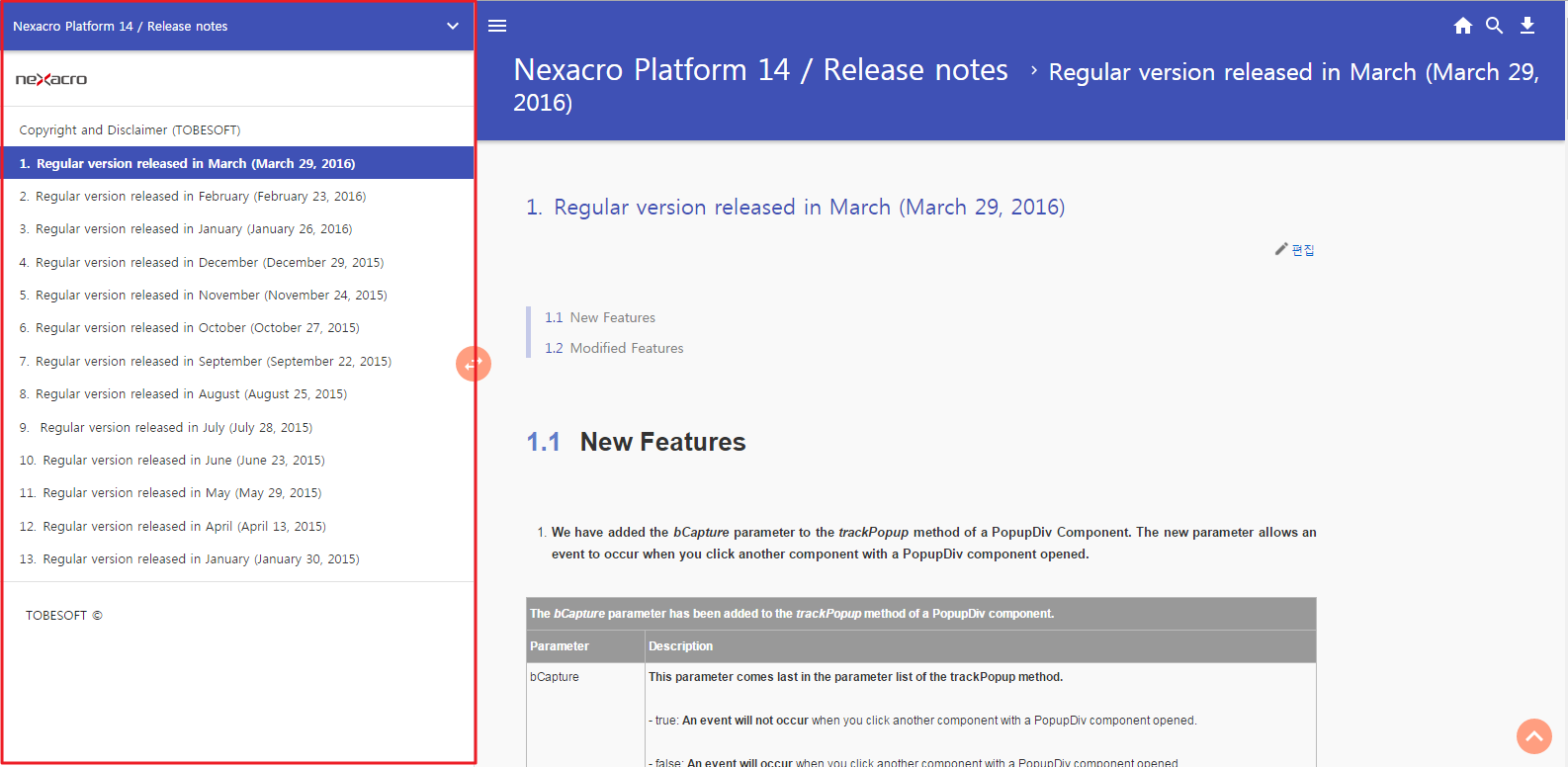Open May 29, 2015 release notes
This screenshot has height=767, width=1568.
(170, 492)
